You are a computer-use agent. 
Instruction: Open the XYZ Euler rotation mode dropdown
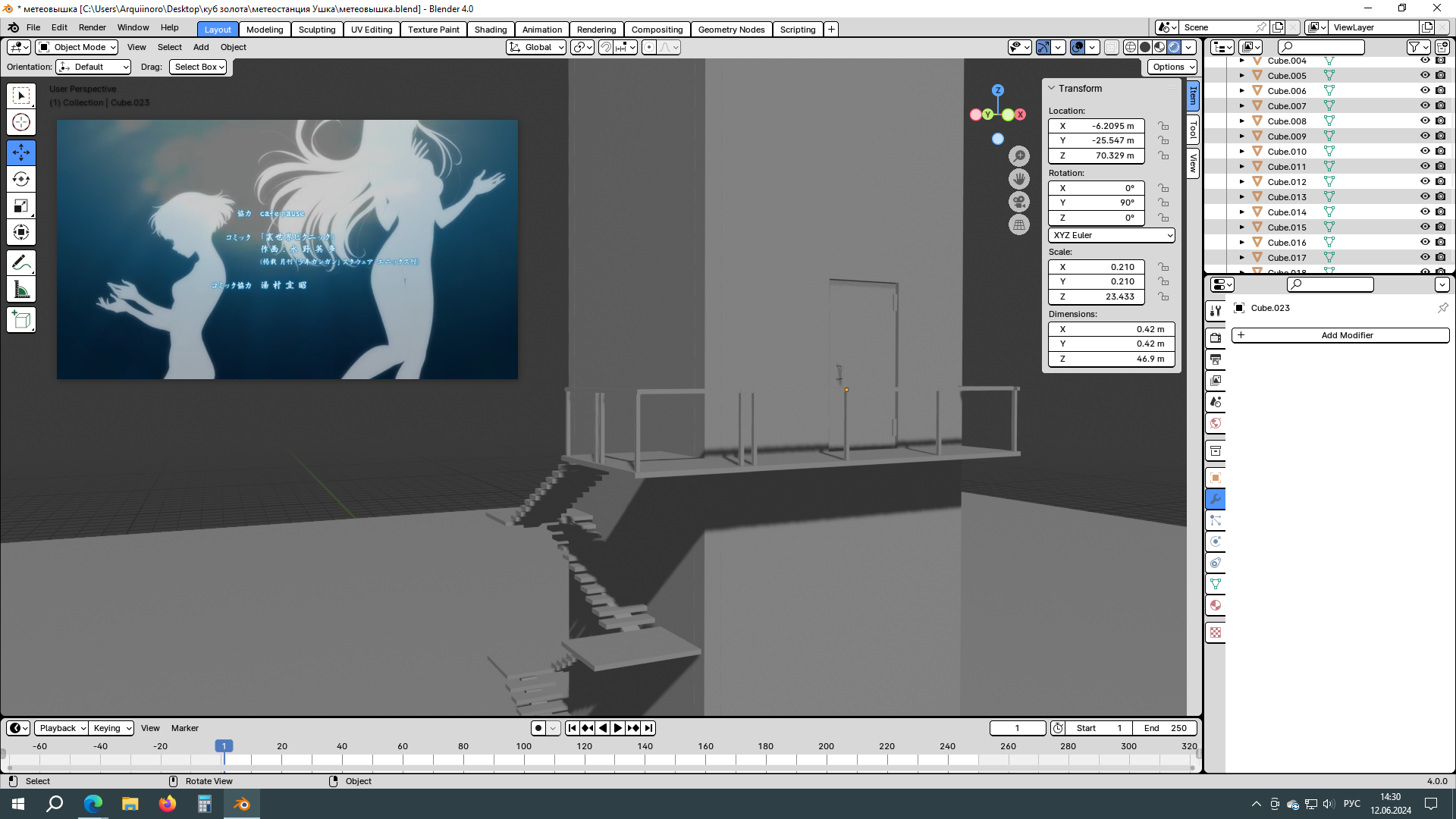point(1112,235)
